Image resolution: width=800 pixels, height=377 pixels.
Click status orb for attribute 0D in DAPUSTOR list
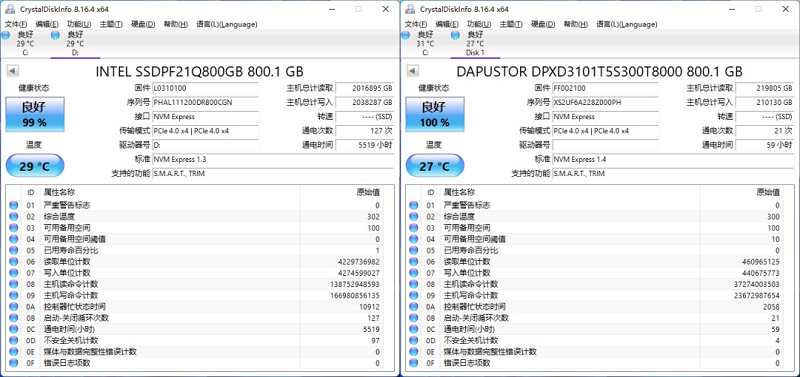[x=413, y=341]
